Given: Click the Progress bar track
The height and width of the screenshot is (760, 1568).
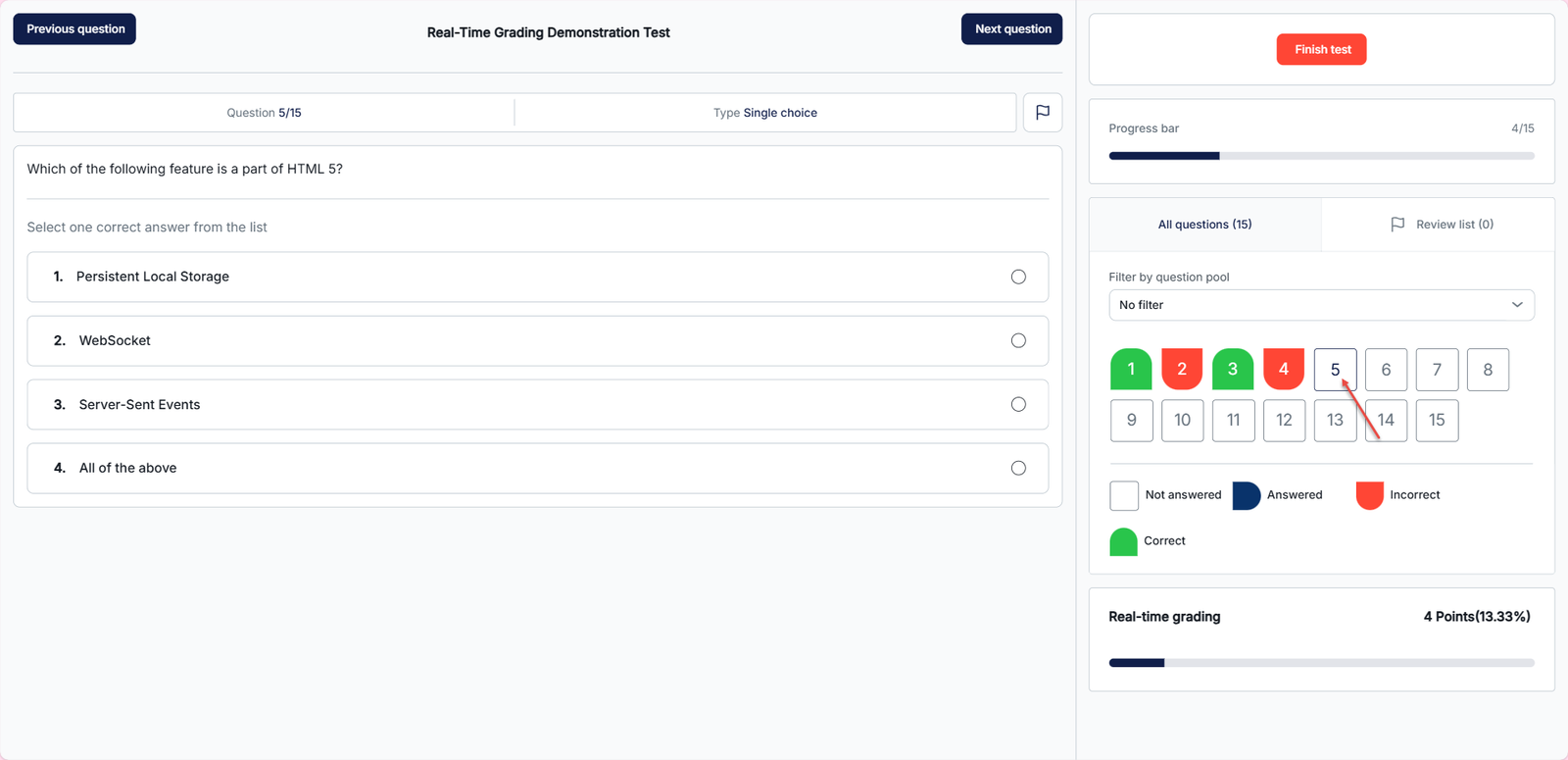Looking at the screenshot, I should 1320,156.
